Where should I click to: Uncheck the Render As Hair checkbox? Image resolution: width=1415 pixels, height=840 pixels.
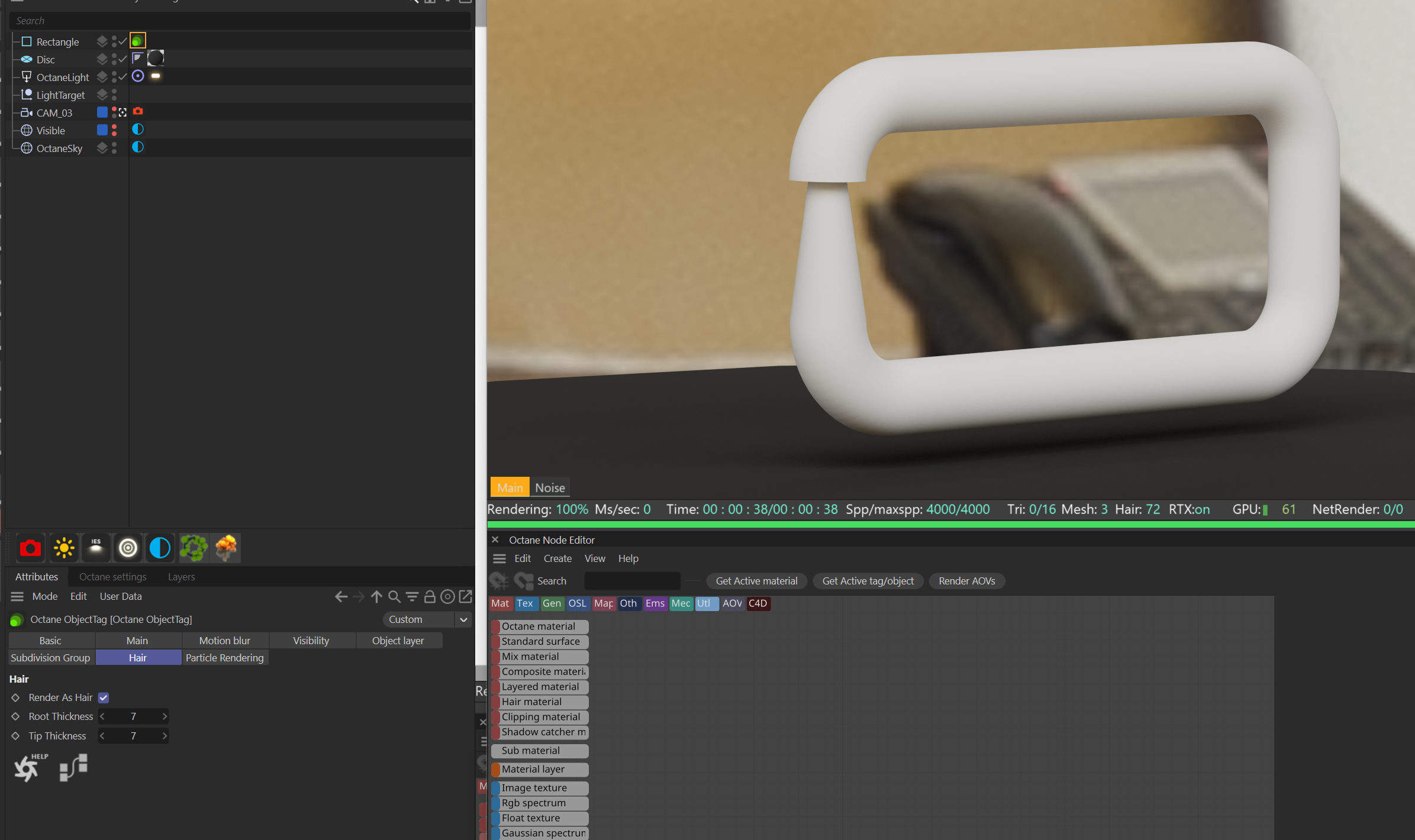tap(104, 697)
